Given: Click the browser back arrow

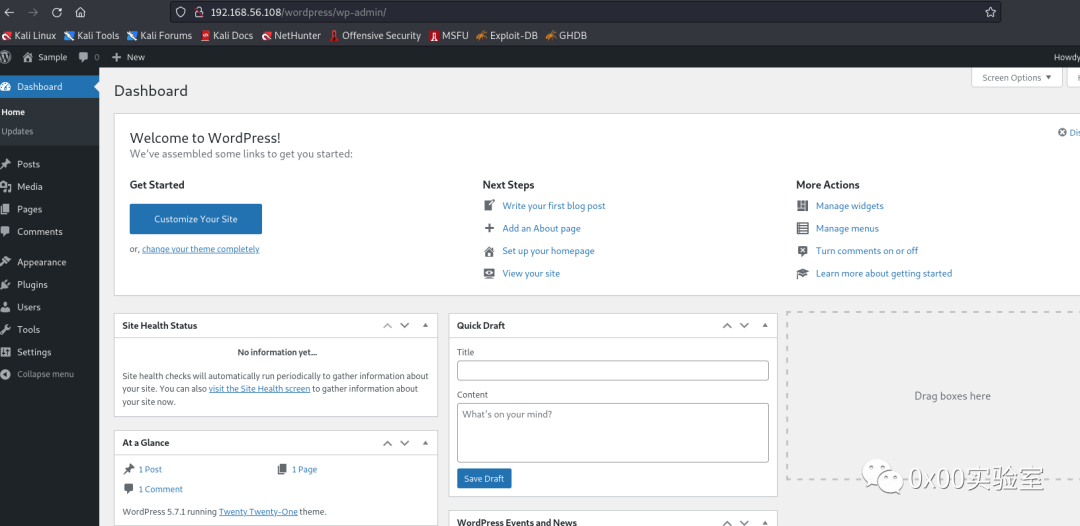Looking at the screenshot, I should pyautogui.click(x=9, y=12).
